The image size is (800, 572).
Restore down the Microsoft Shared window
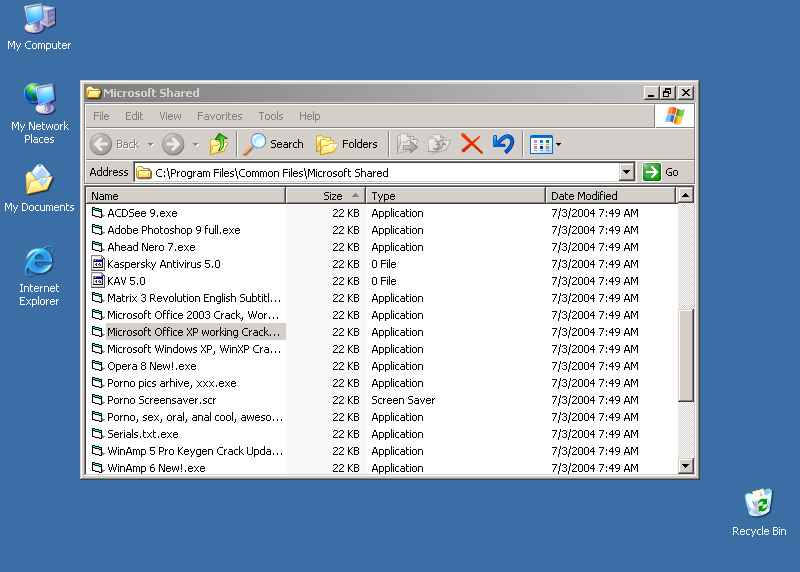(667, 93)
